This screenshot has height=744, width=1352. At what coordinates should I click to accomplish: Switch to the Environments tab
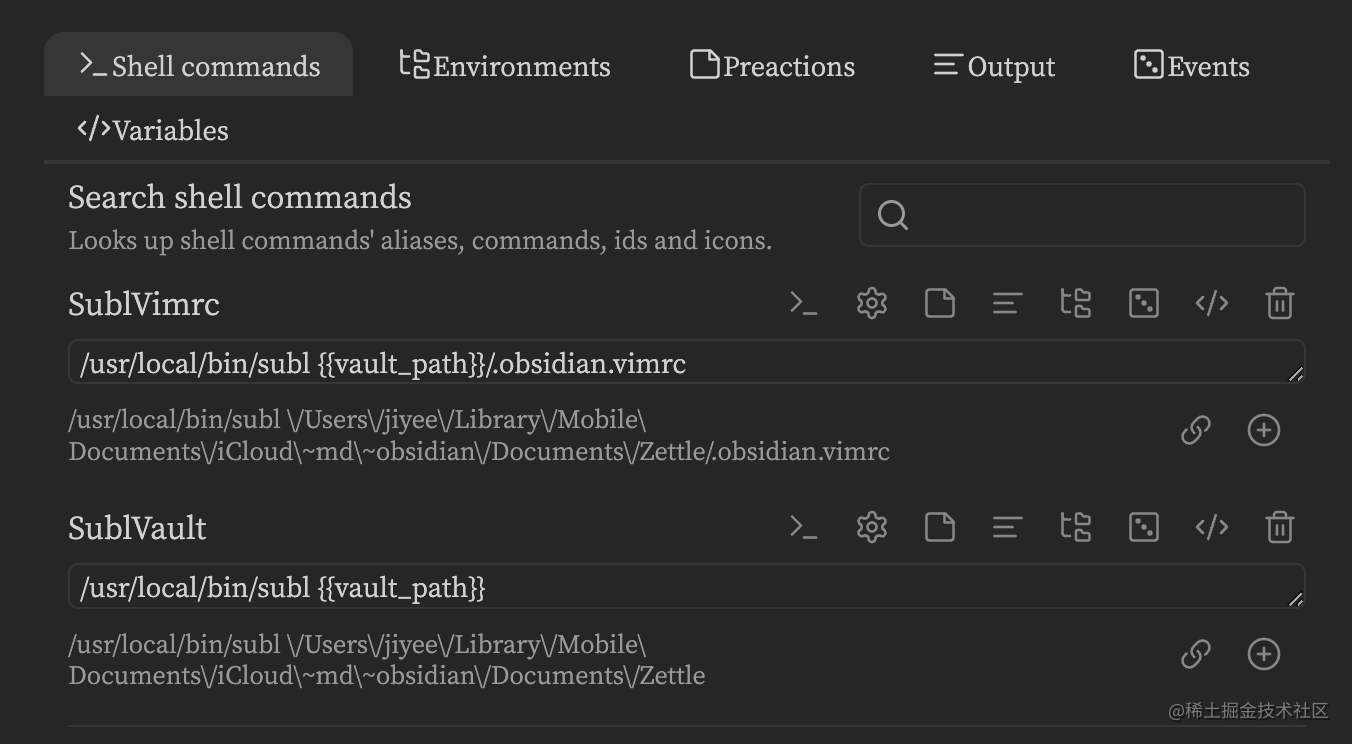click(505, 66)
